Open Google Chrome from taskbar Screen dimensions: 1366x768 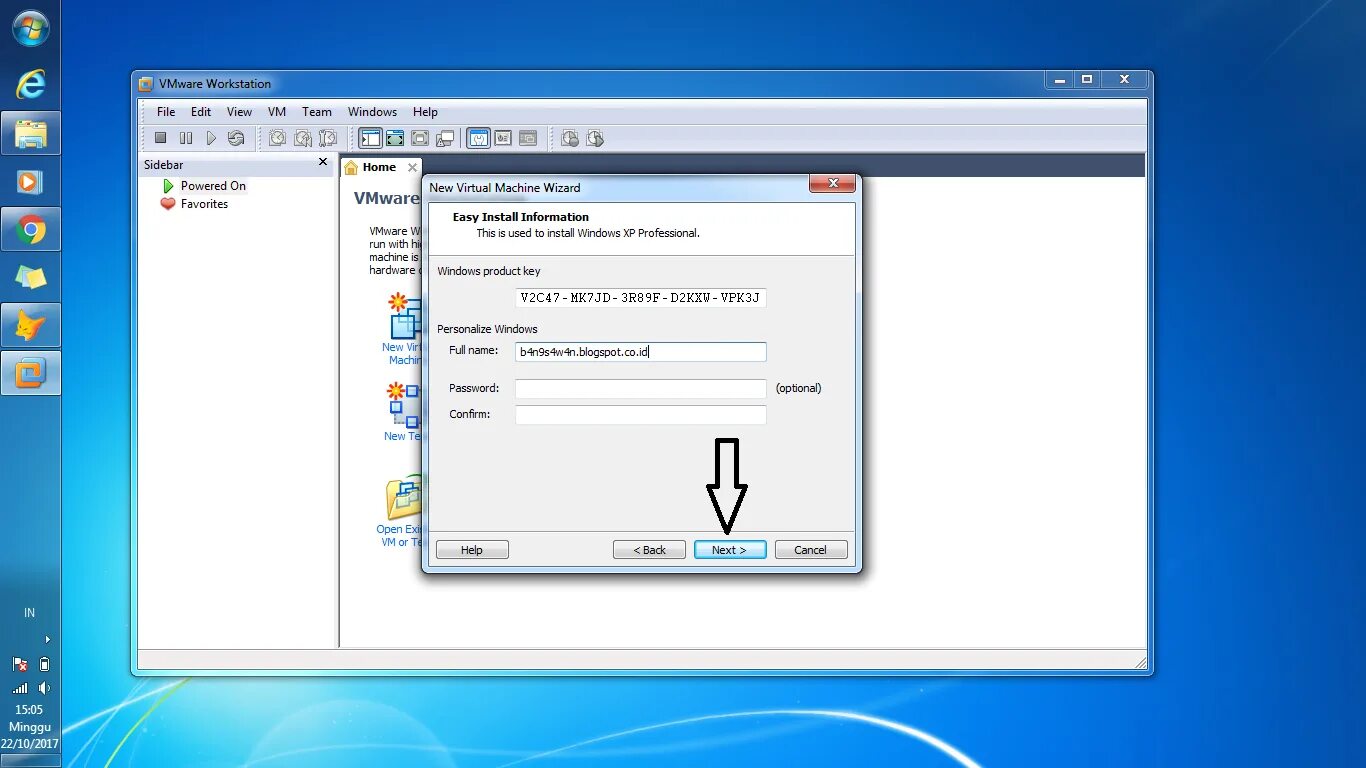31,230
